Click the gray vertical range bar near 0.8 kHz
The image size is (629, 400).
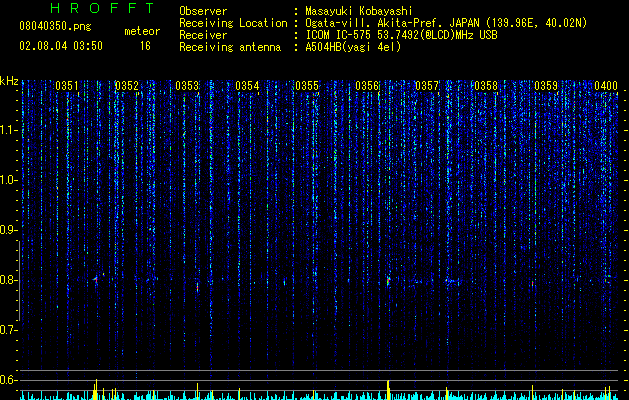pyautogui.click(x=19, y=280)
